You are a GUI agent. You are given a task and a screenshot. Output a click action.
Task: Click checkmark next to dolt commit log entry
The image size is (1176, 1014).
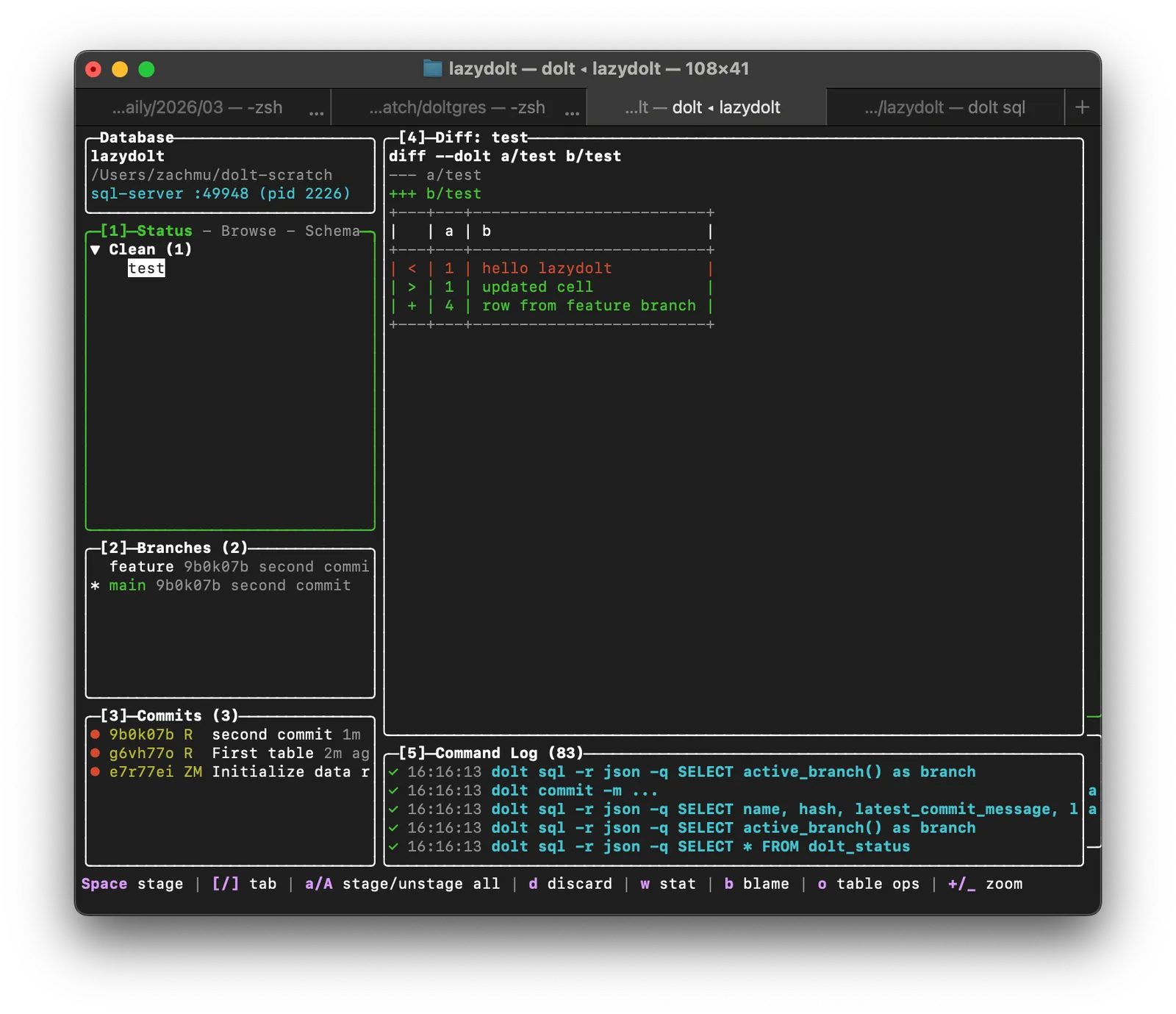[394, 790]
